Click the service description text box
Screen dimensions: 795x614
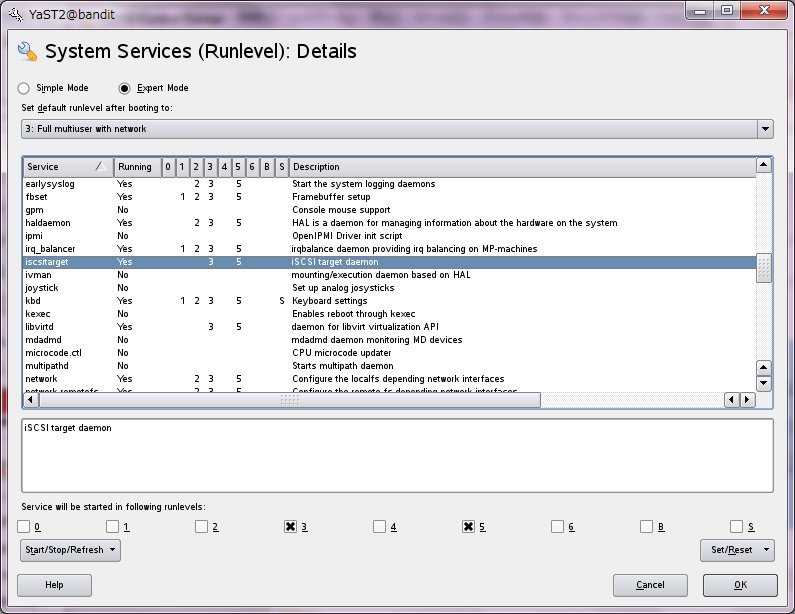pos(398,455)
